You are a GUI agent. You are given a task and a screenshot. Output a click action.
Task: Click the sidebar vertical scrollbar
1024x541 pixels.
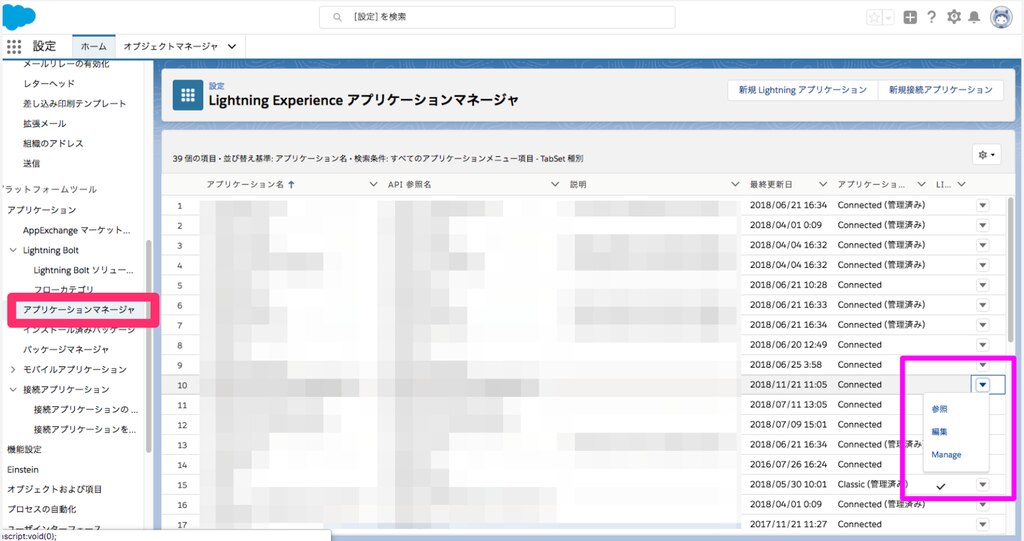(x=149, y=346)
